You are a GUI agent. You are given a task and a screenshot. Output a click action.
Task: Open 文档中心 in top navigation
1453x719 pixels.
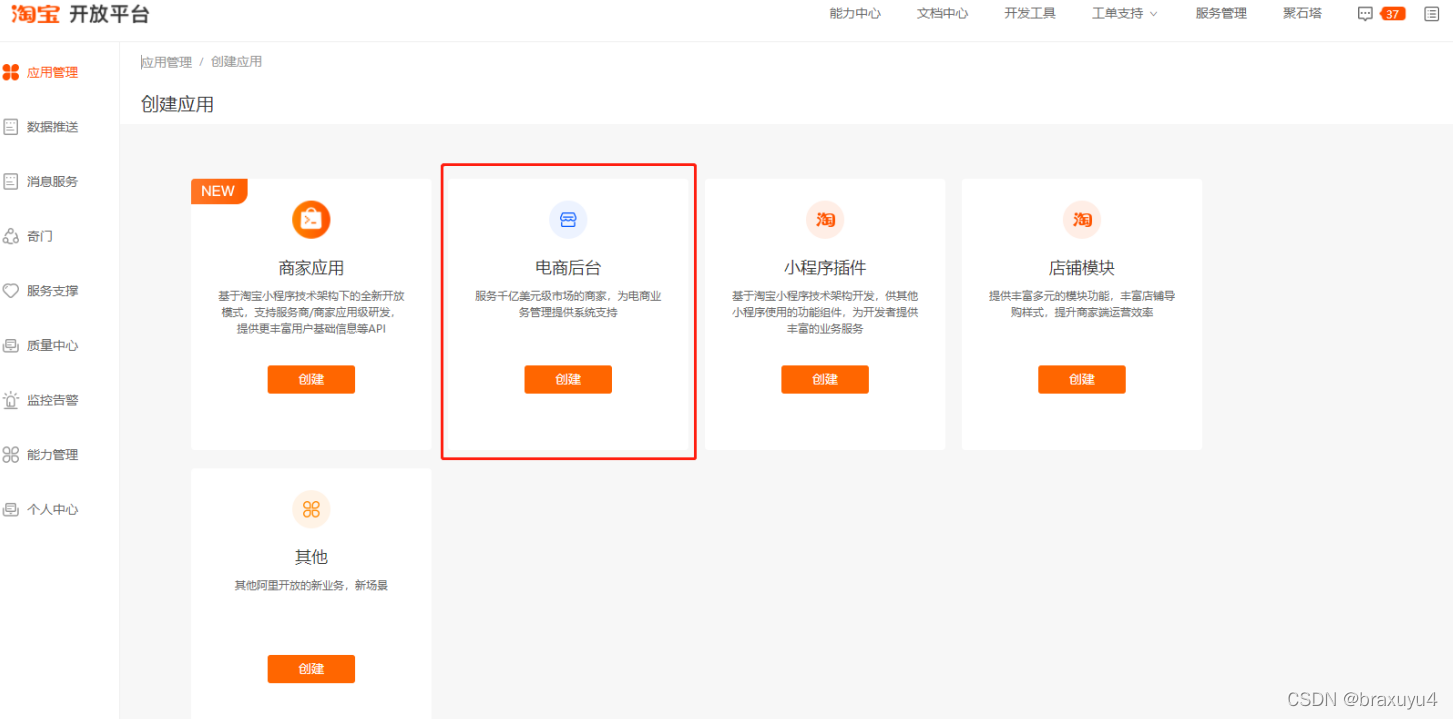(x=943, y=14)
